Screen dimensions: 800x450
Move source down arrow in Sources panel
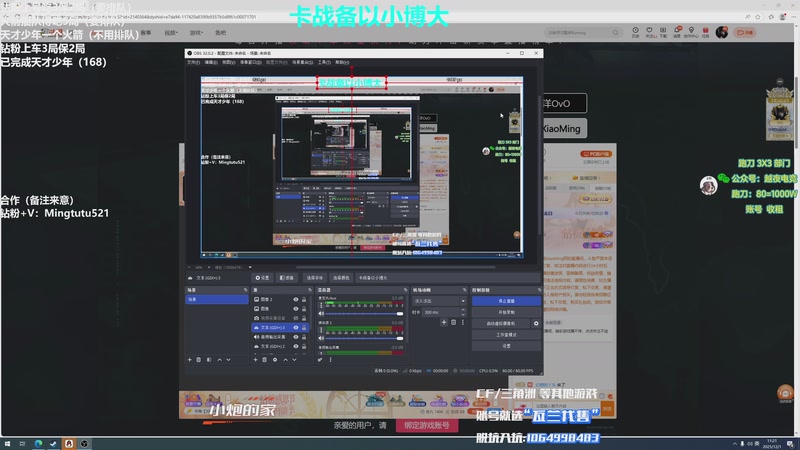pos(294,360)
